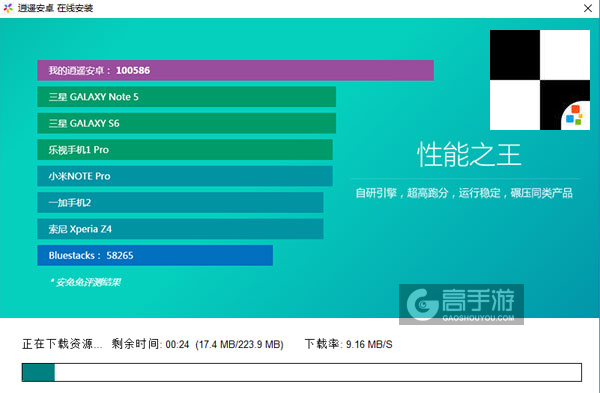600x393 pixels.
Task: Click the black and white checkered app thumbnail
Action: coord(540,80)
